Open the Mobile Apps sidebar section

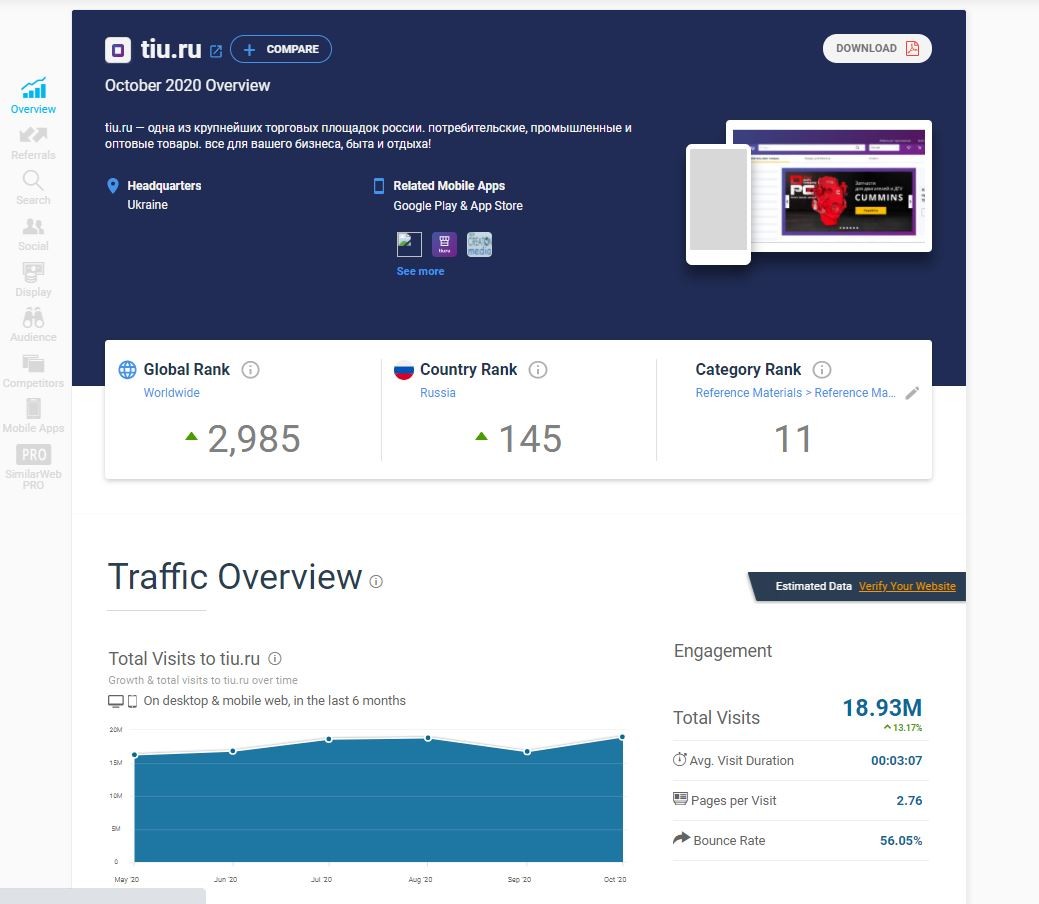[x=33, y=416]
